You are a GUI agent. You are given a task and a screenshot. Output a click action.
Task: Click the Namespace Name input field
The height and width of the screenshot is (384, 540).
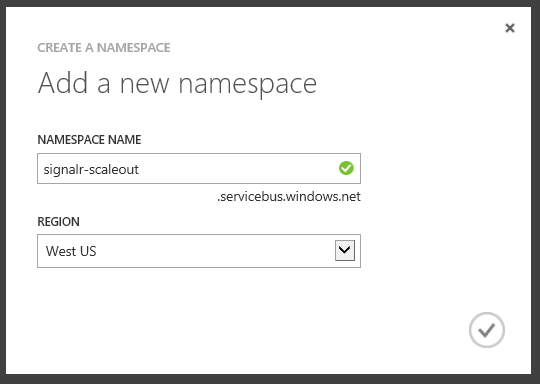(x=199, y=168)
